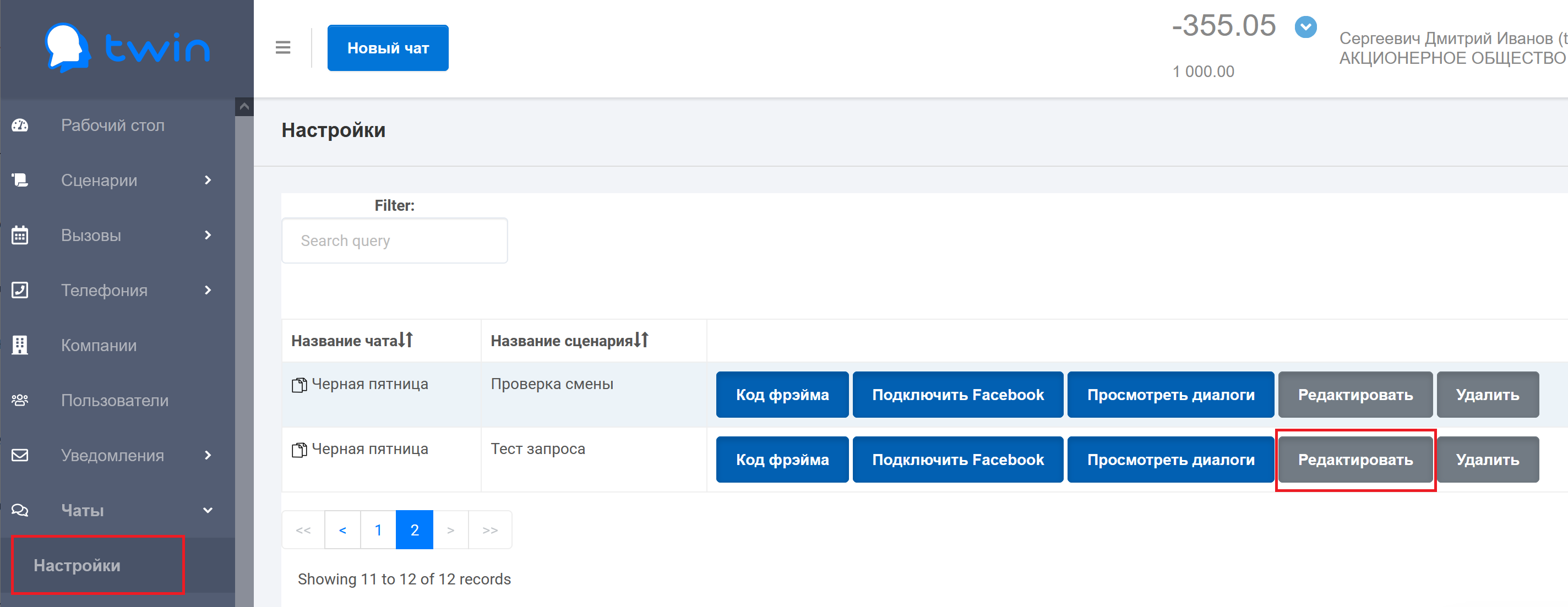Click Код фрэйма for Проверка смены
Viewport: 1568px width, 607px height.
[x=782, y=395]
